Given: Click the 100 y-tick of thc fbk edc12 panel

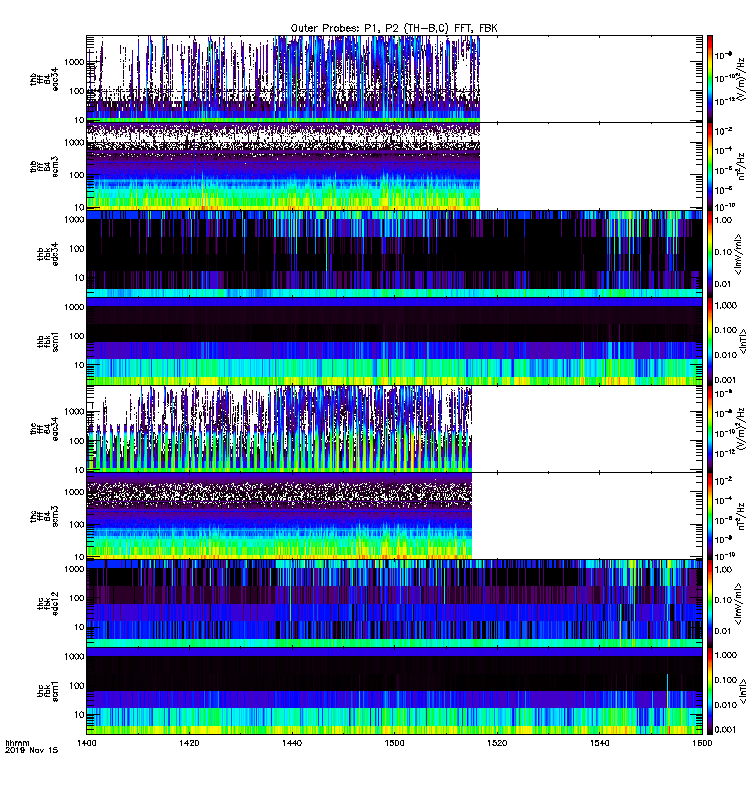Looking at the screenshot, I should click(77, 598).
